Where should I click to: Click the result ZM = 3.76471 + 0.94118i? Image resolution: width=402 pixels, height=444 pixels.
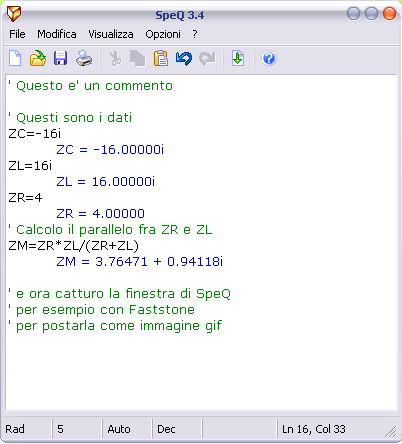[x=139, y=262]
